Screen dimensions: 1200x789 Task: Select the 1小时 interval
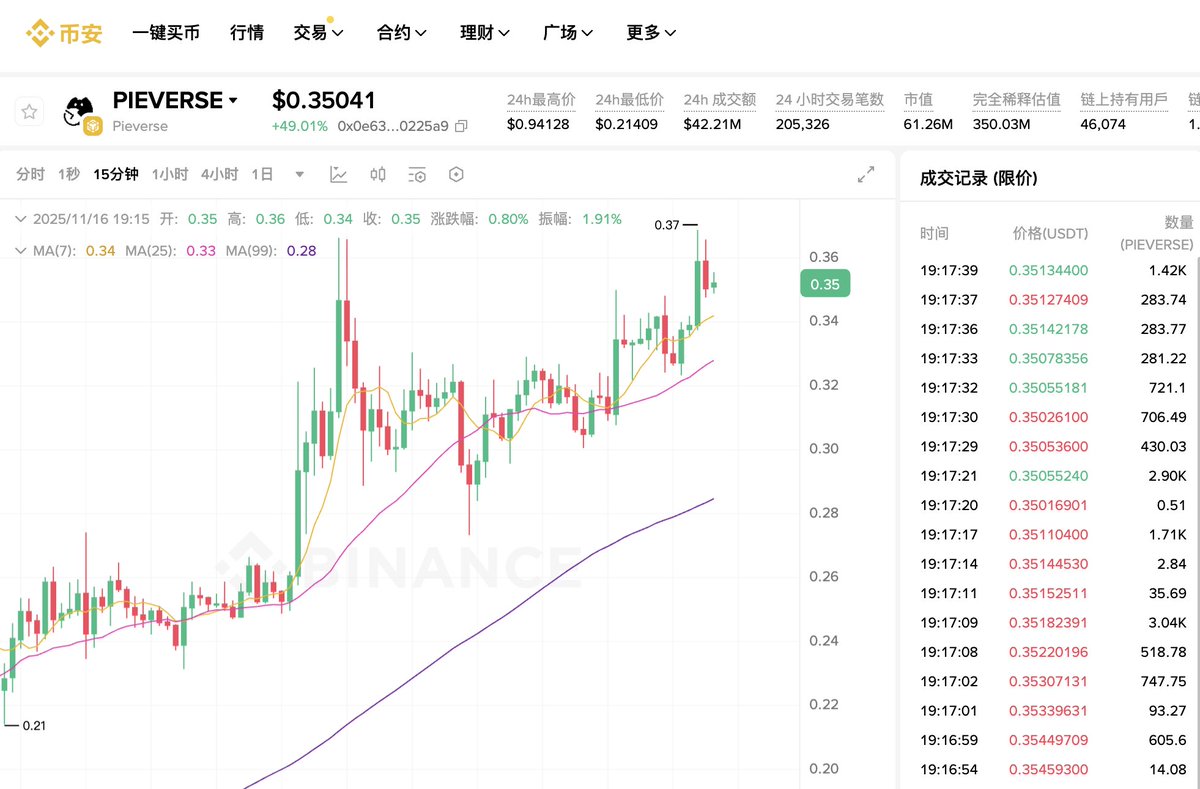click(x=170, y=174)
